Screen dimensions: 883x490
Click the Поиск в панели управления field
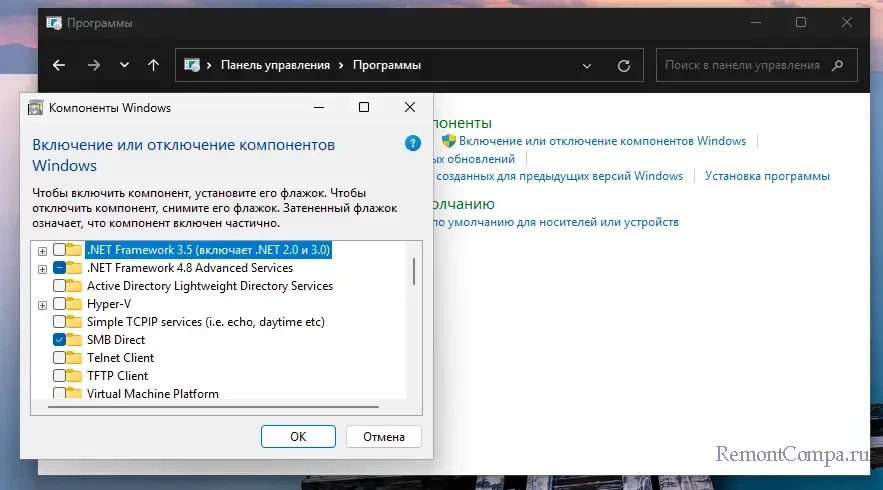click(756, 65)
